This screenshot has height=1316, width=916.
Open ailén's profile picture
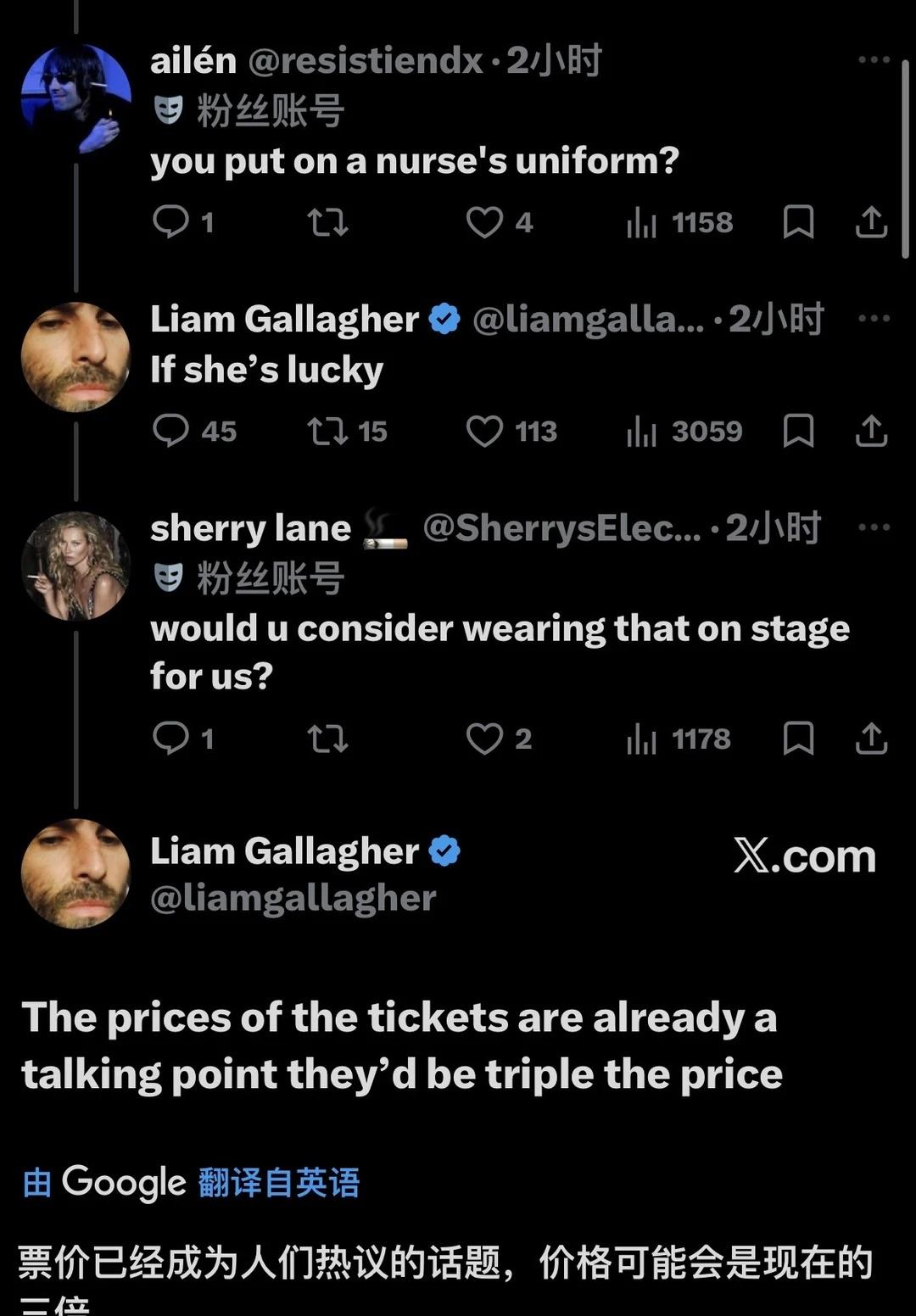76,99
